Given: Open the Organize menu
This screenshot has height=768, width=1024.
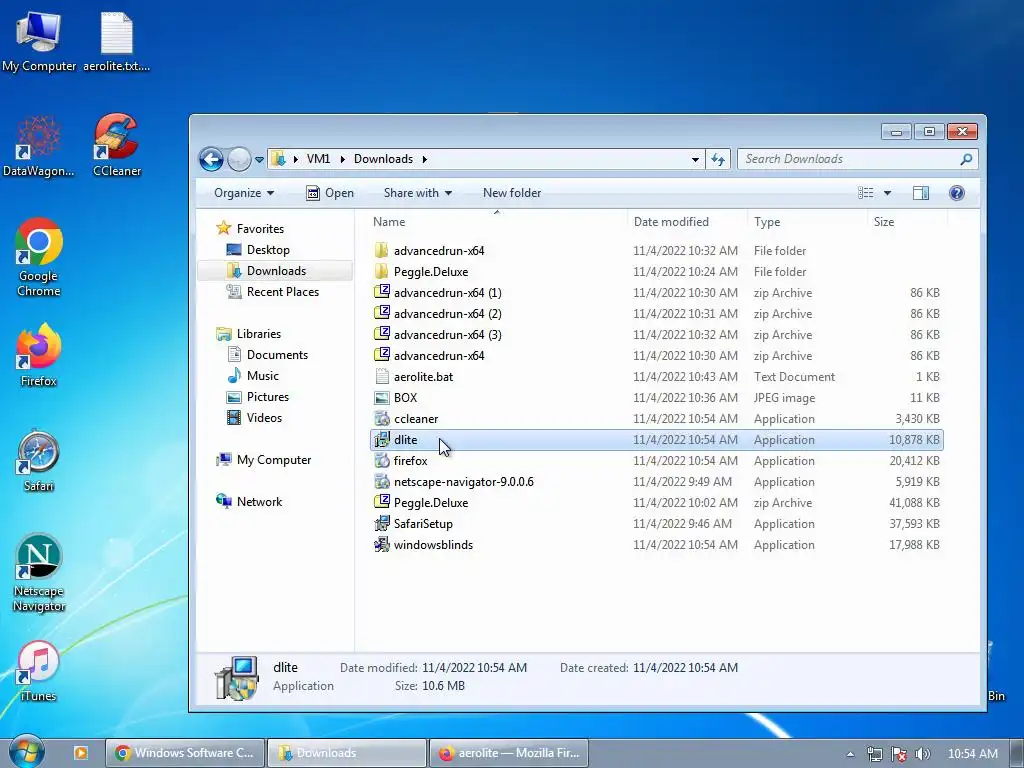Looking at the screenshot, I should [244, 193].
